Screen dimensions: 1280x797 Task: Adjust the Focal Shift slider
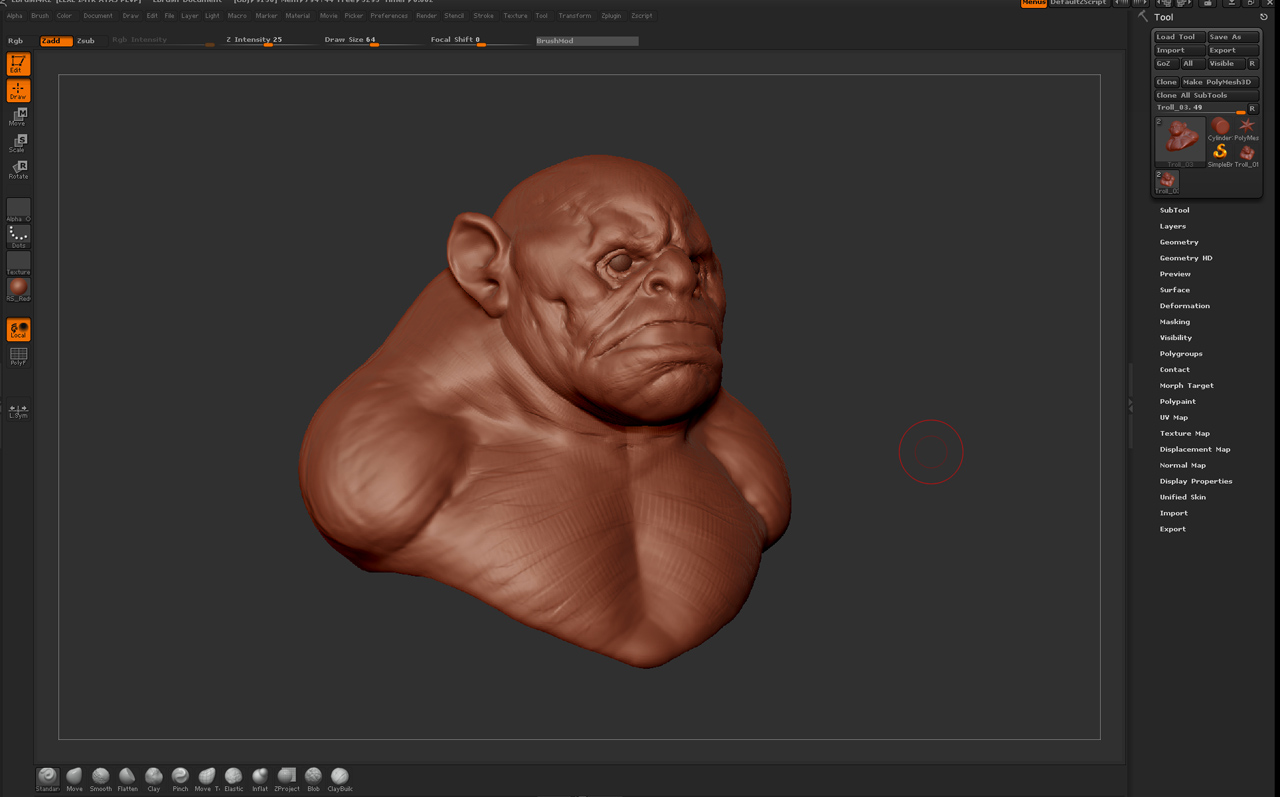478,41
